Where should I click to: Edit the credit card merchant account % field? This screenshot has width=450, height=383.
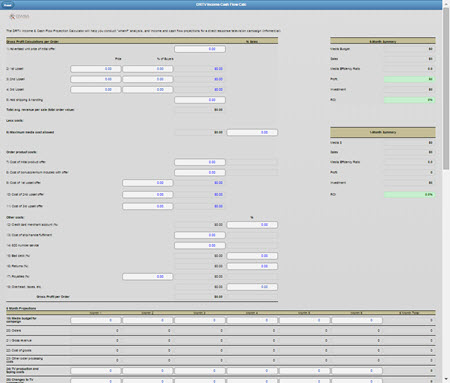click(x=252, y=225)
